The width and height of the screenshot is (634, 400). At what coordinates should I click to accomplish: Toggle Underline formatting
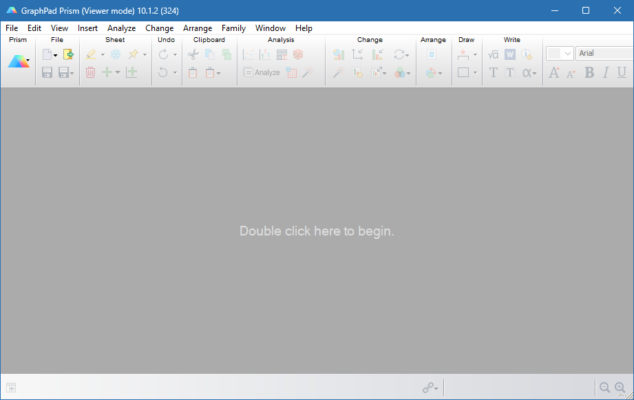click(x=621, y=72)
